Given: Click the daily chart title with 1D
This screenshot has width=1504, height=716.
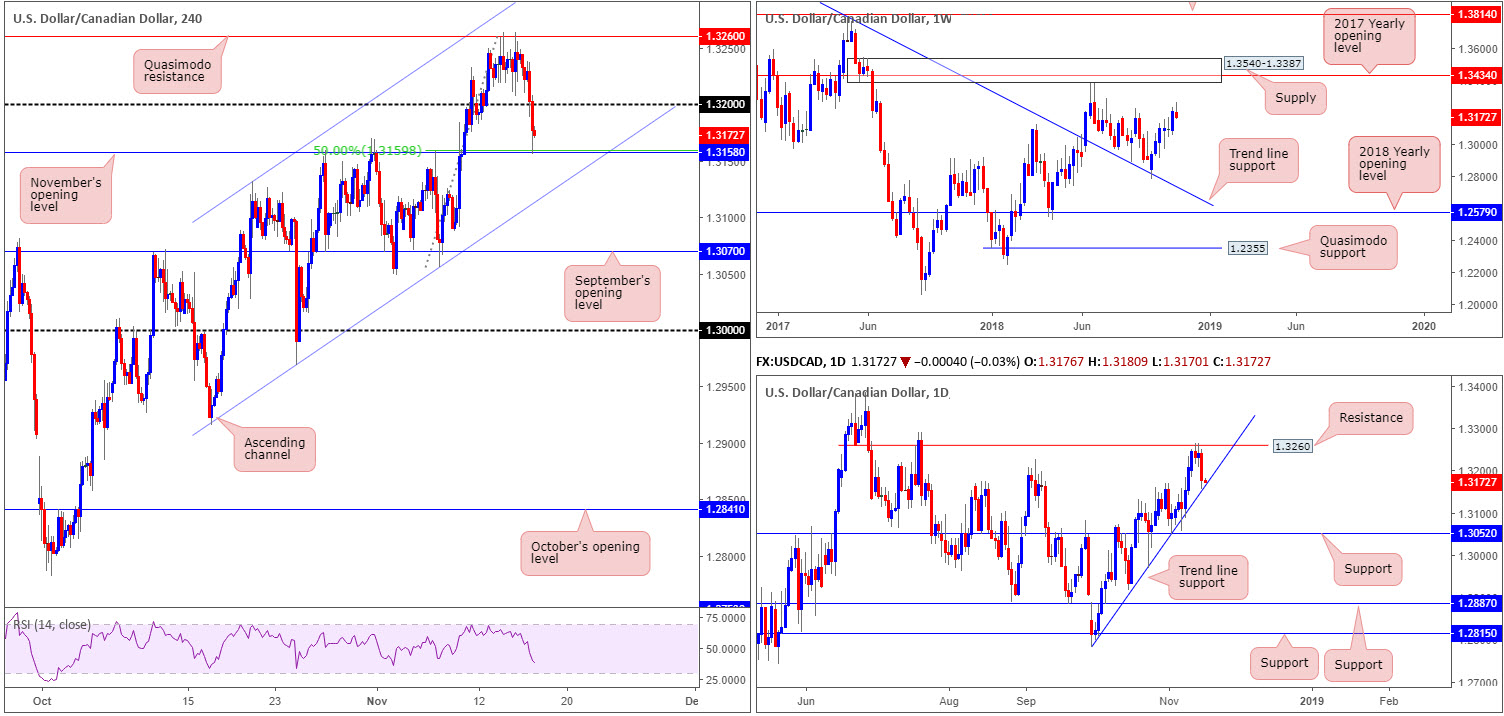Looking at the screenshot, I should (858, 392).
